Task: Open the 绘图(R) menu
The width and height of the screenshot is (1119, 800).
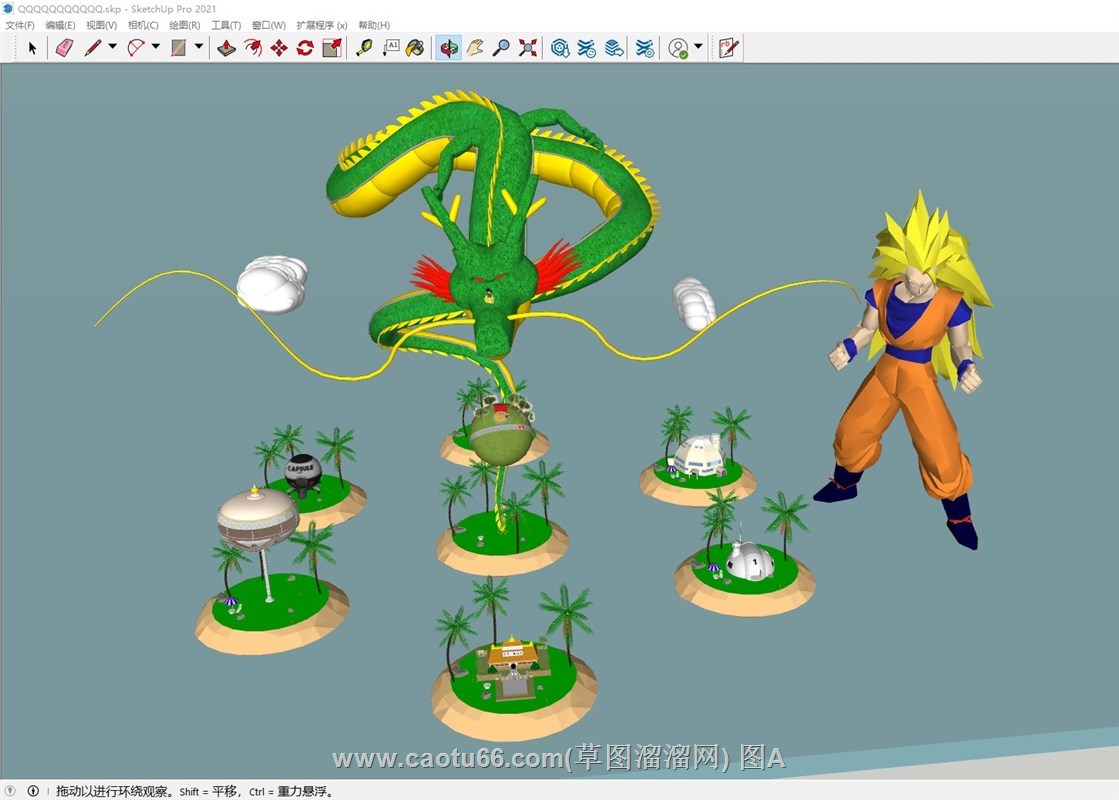Action: tap(185, 25)
